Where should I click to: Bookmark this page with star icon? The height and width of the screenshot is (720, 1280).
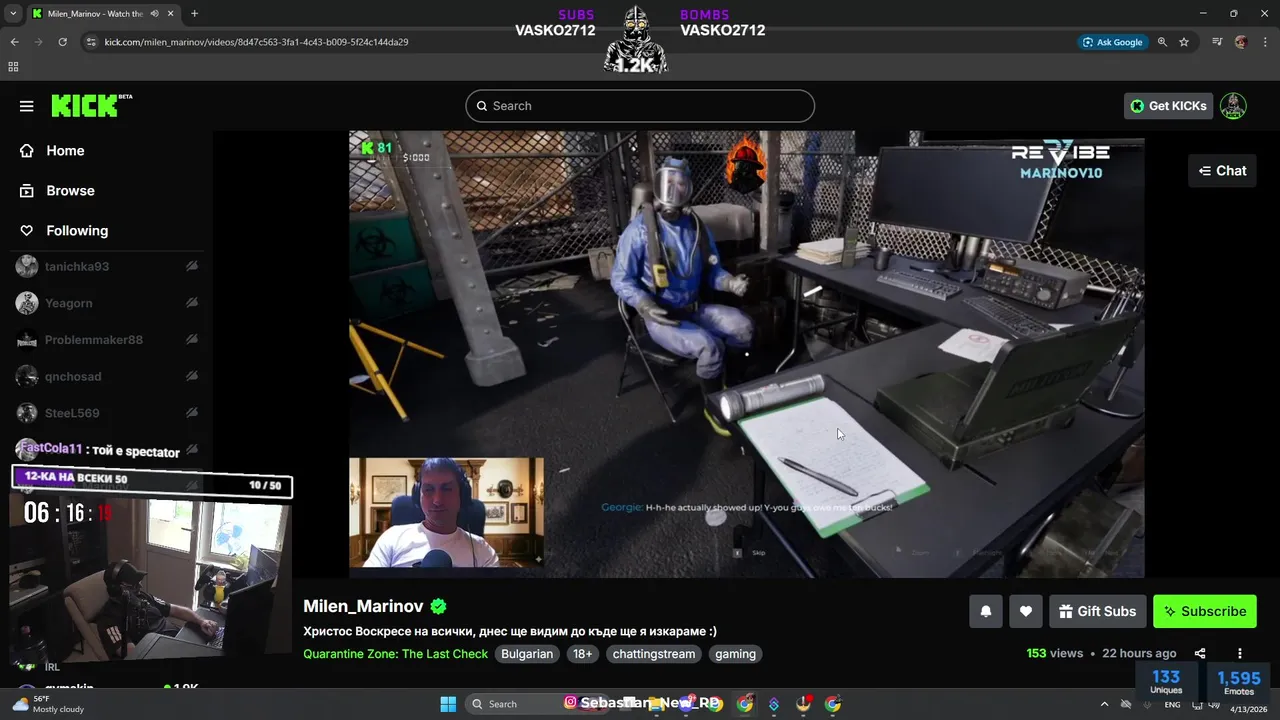click(x=1184, y=42)
